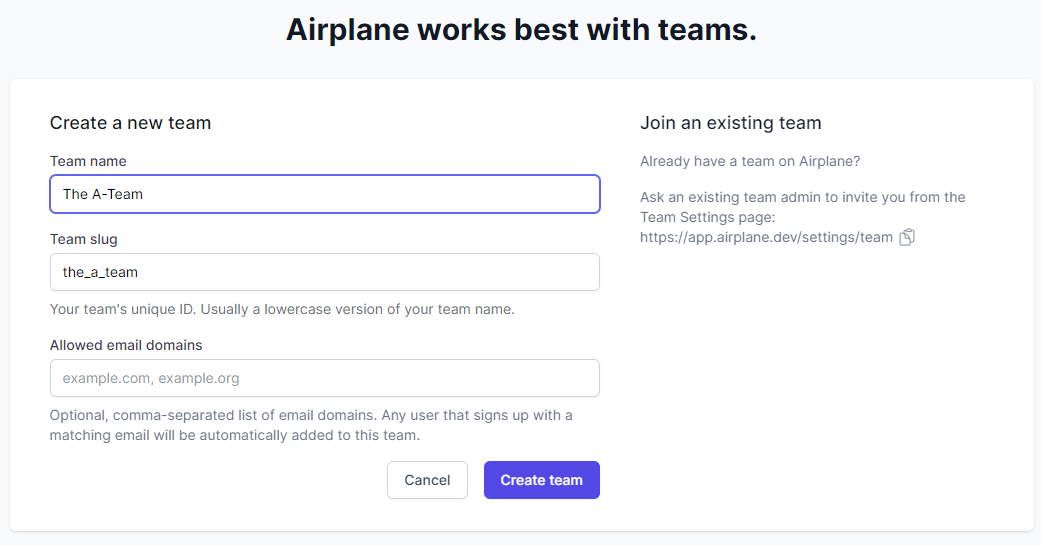The height and width of the screenshot is (545, 1041).
Task: Click the optional comma-separated domains helper text
Action: pos(311,425)
